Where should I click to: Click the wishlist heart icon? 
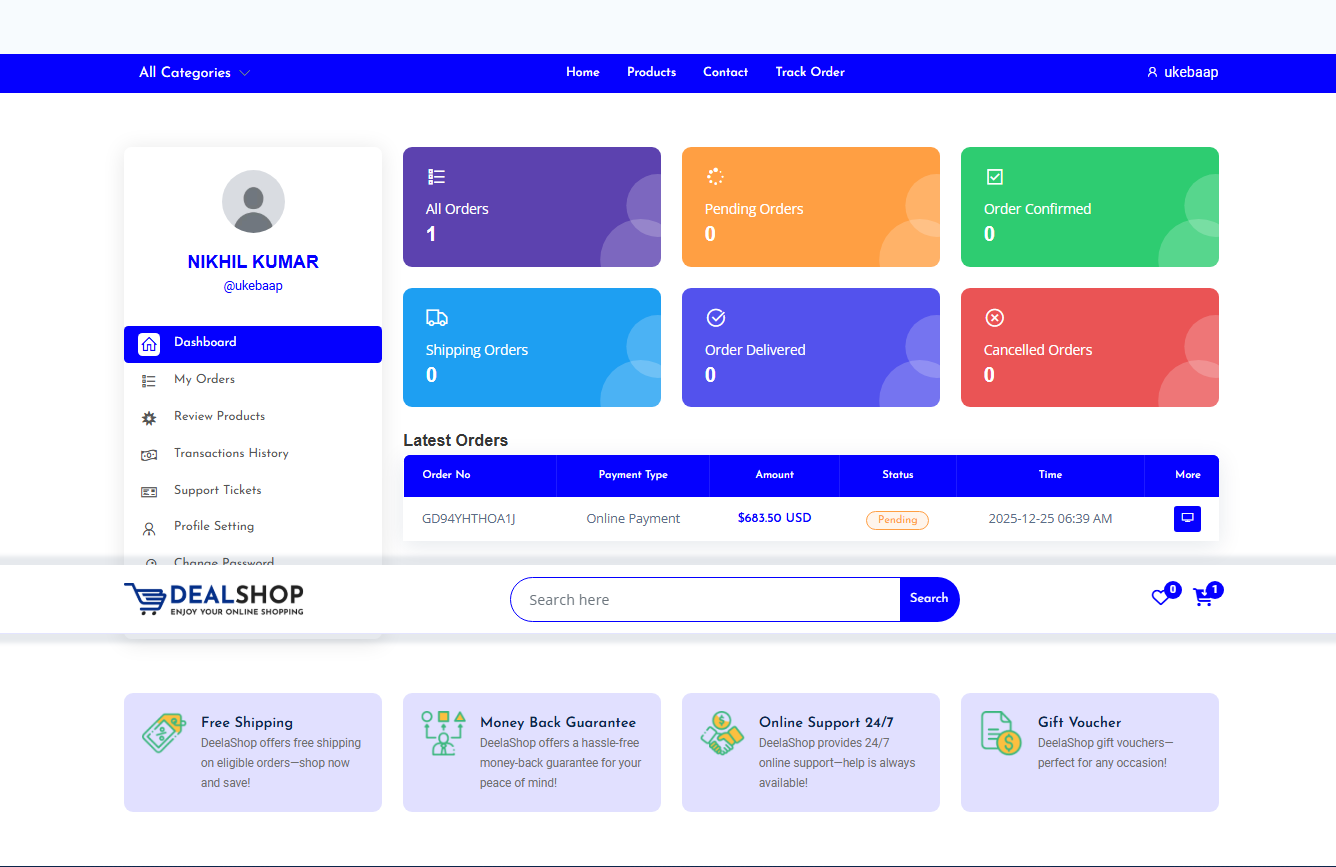[1160, 598]
